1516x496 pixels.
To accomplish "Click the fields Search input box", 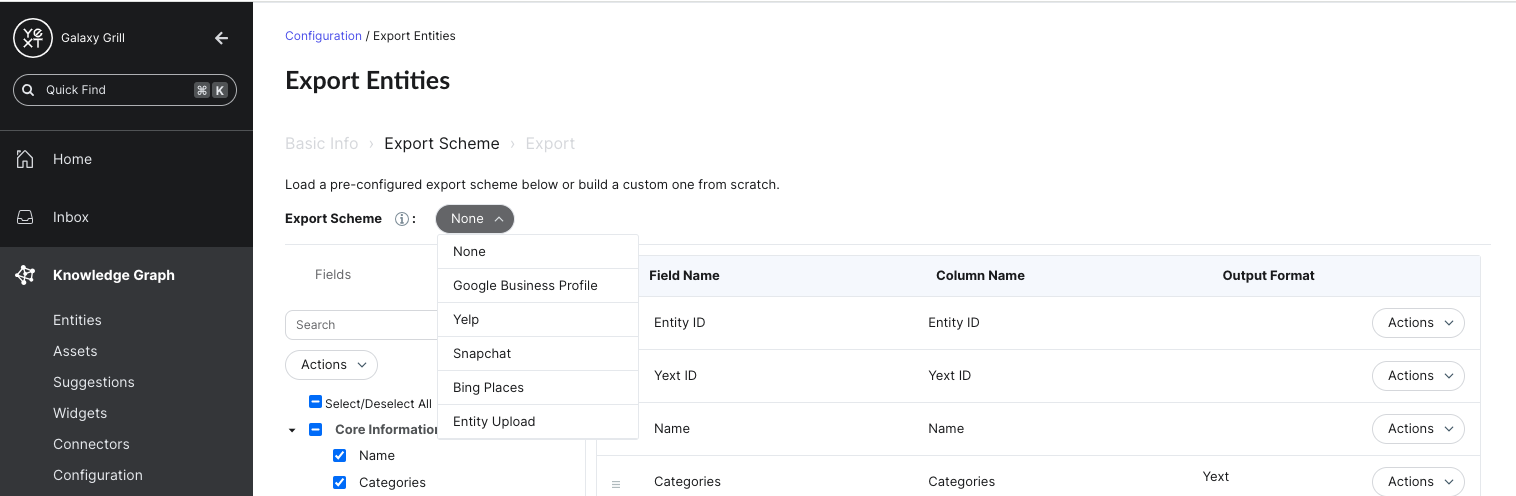I will tap(360, 325).
